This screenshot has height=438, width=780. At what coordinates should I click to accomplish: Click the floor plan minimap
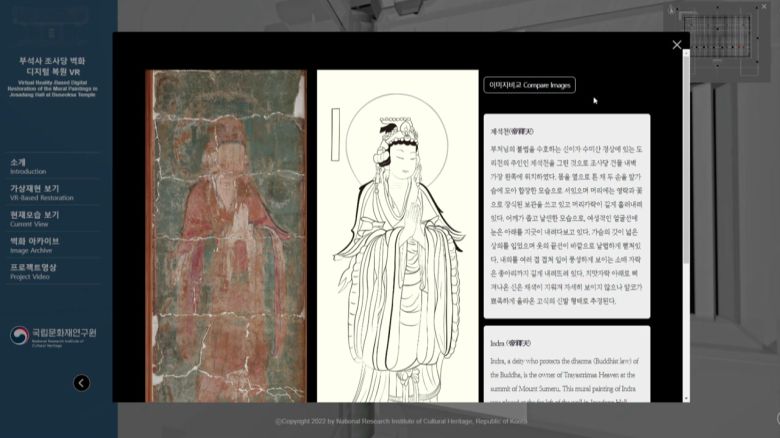point(726,34)
